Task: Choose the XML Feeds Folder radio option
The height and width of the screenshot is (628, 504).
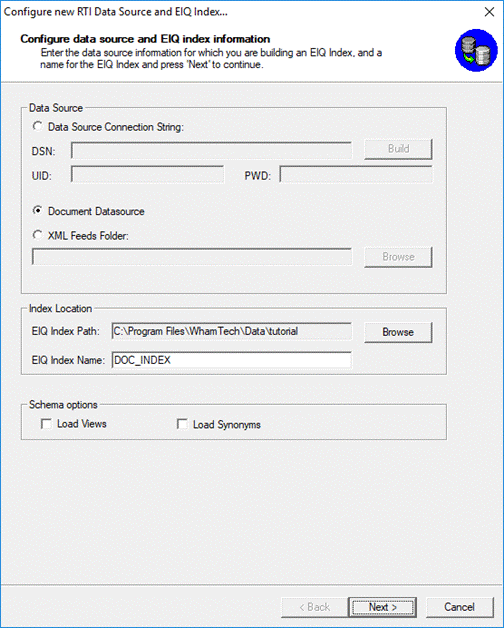Action: [x=37, y=235]
